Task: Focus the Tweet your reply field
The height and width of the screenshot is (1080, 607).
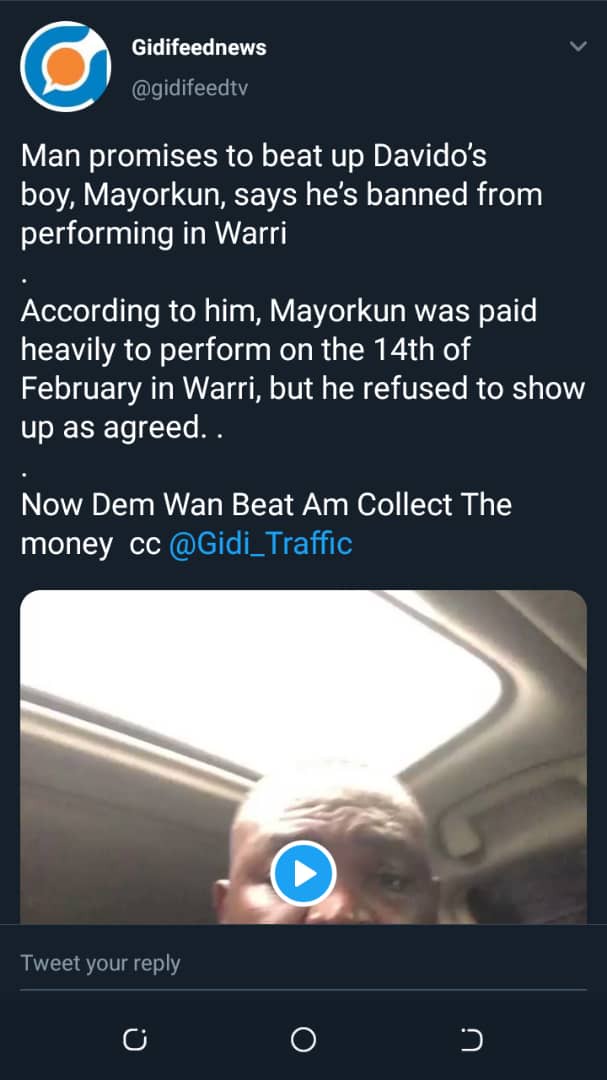Action: pyautogui.click(x=300, y=964)
